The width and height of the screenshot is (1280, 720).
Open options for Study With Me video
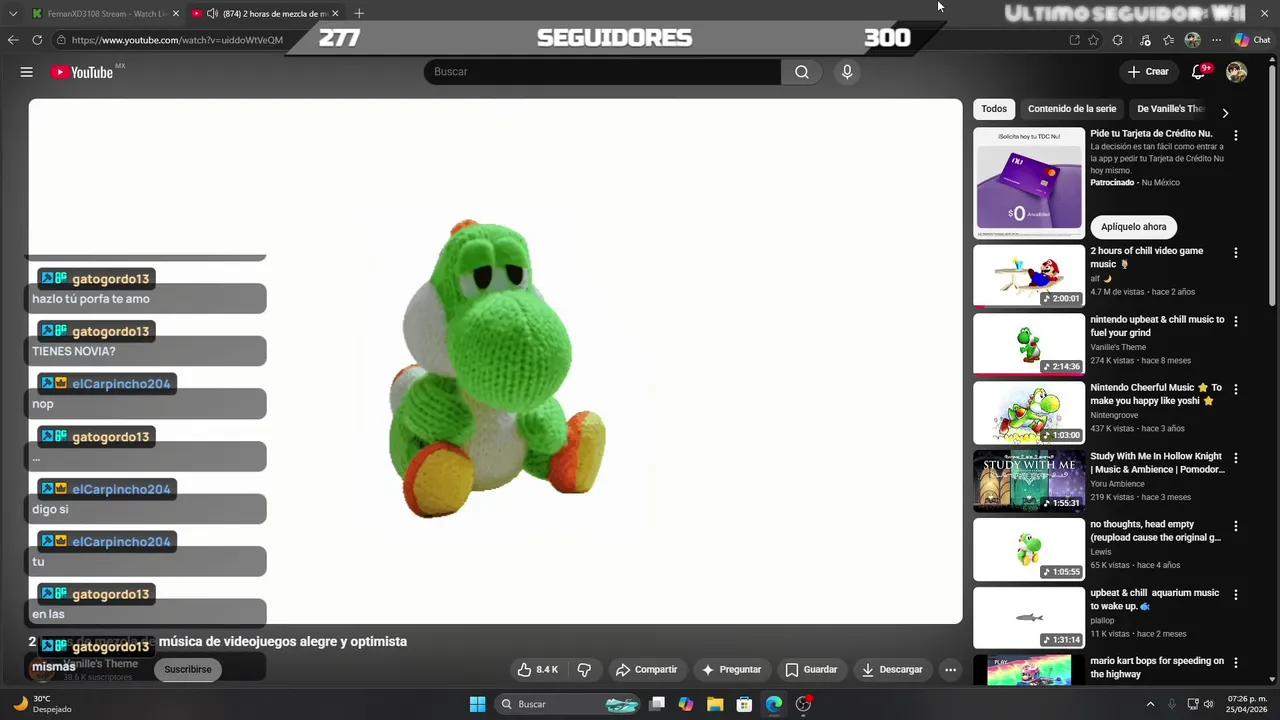[1236, 458]
